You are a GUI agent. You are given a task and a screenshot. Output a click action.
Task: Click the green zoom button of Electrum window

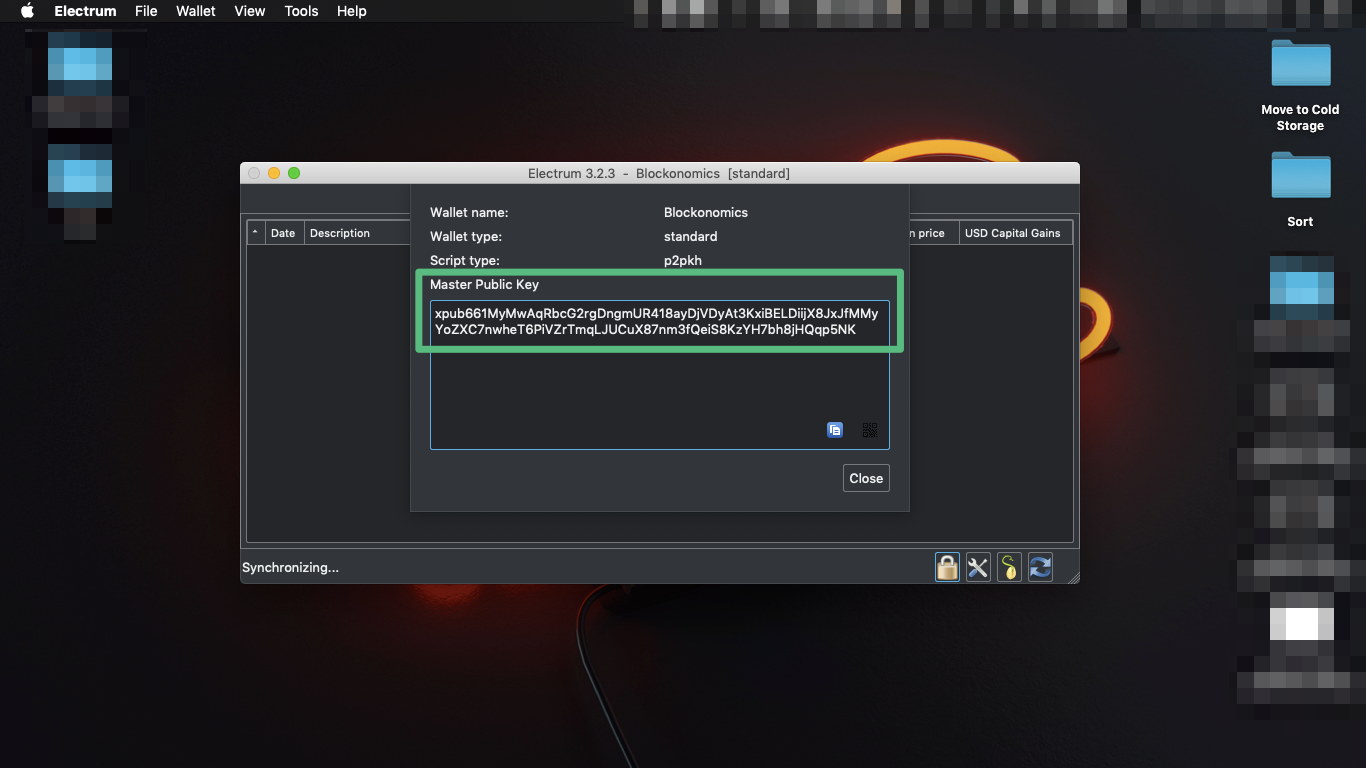pos(294,173)
